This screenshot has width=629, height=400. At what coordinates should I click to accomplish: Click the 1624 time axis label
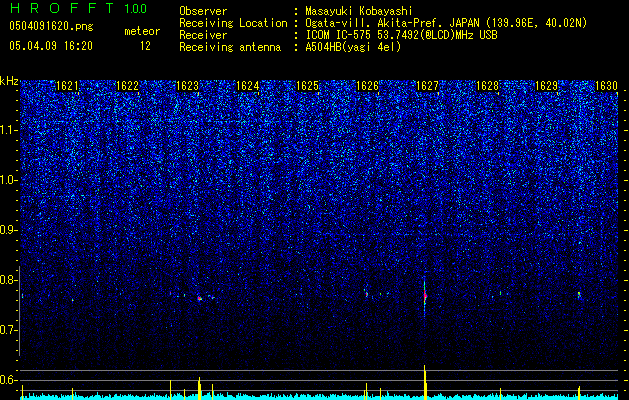[x=248, y=86]
